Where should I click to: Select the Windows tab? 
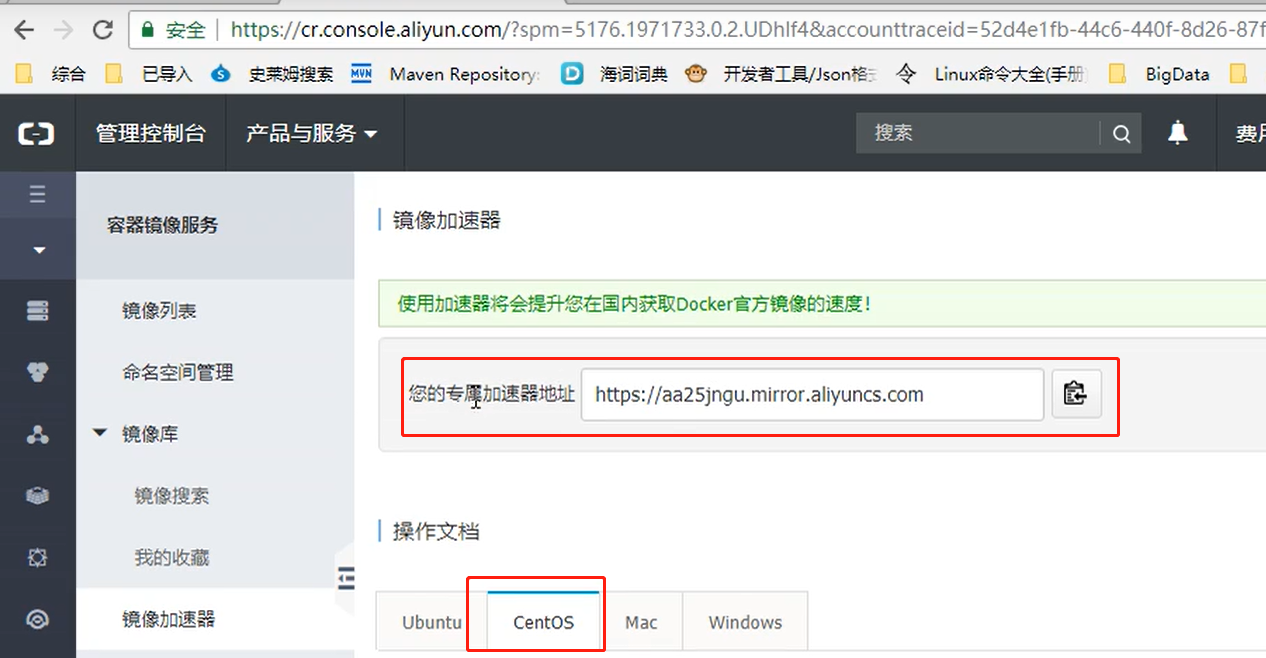point(745,621)
